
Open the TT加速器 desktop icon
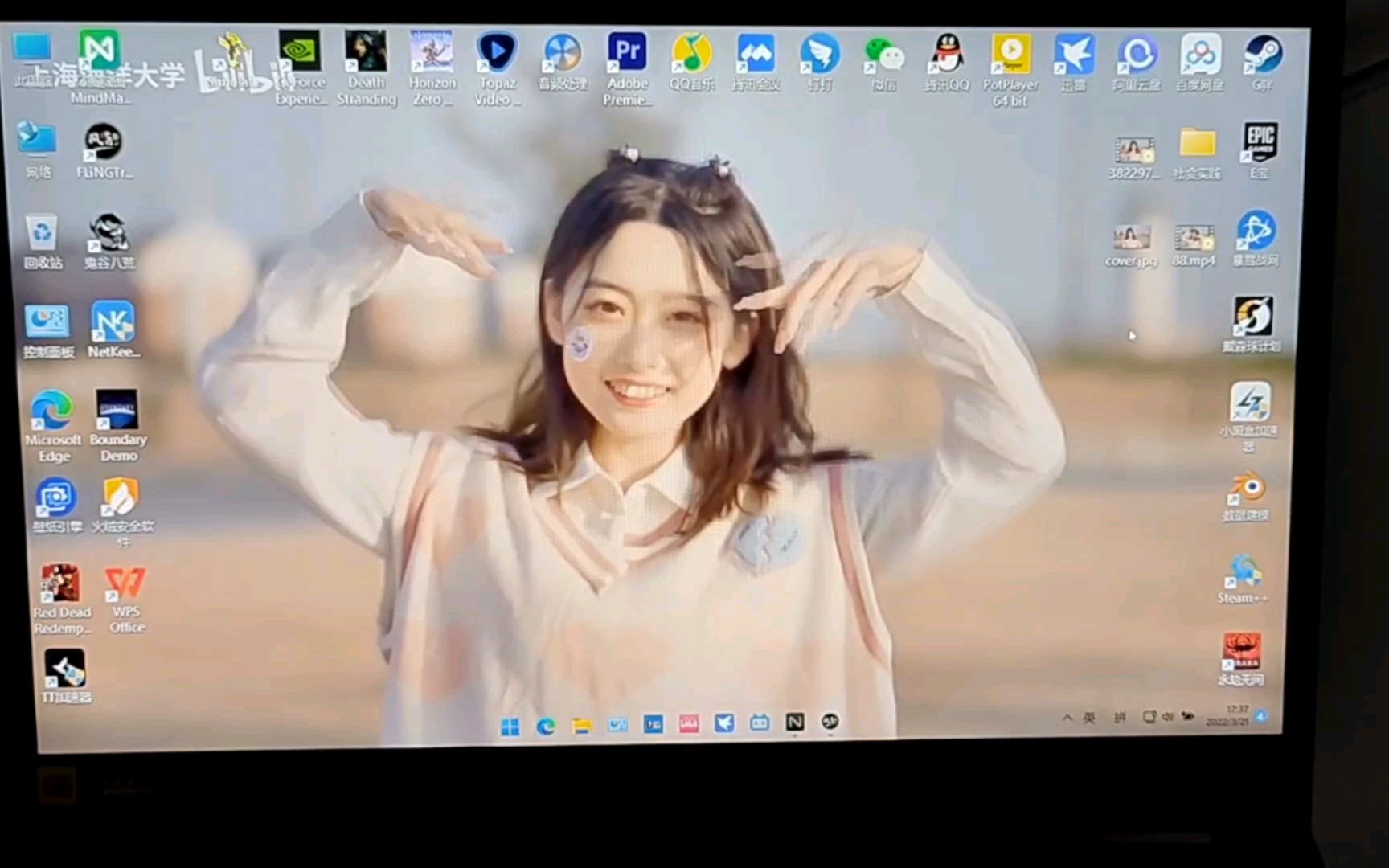tap(66, 676)
